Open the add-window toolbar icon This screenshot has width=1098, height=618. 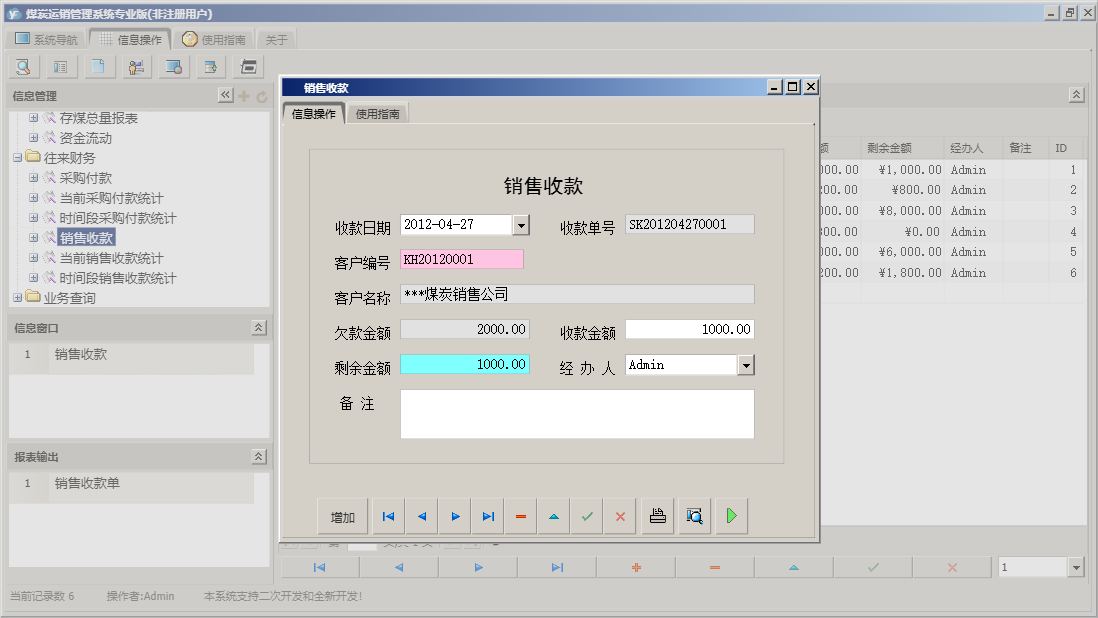pos(211,66)
